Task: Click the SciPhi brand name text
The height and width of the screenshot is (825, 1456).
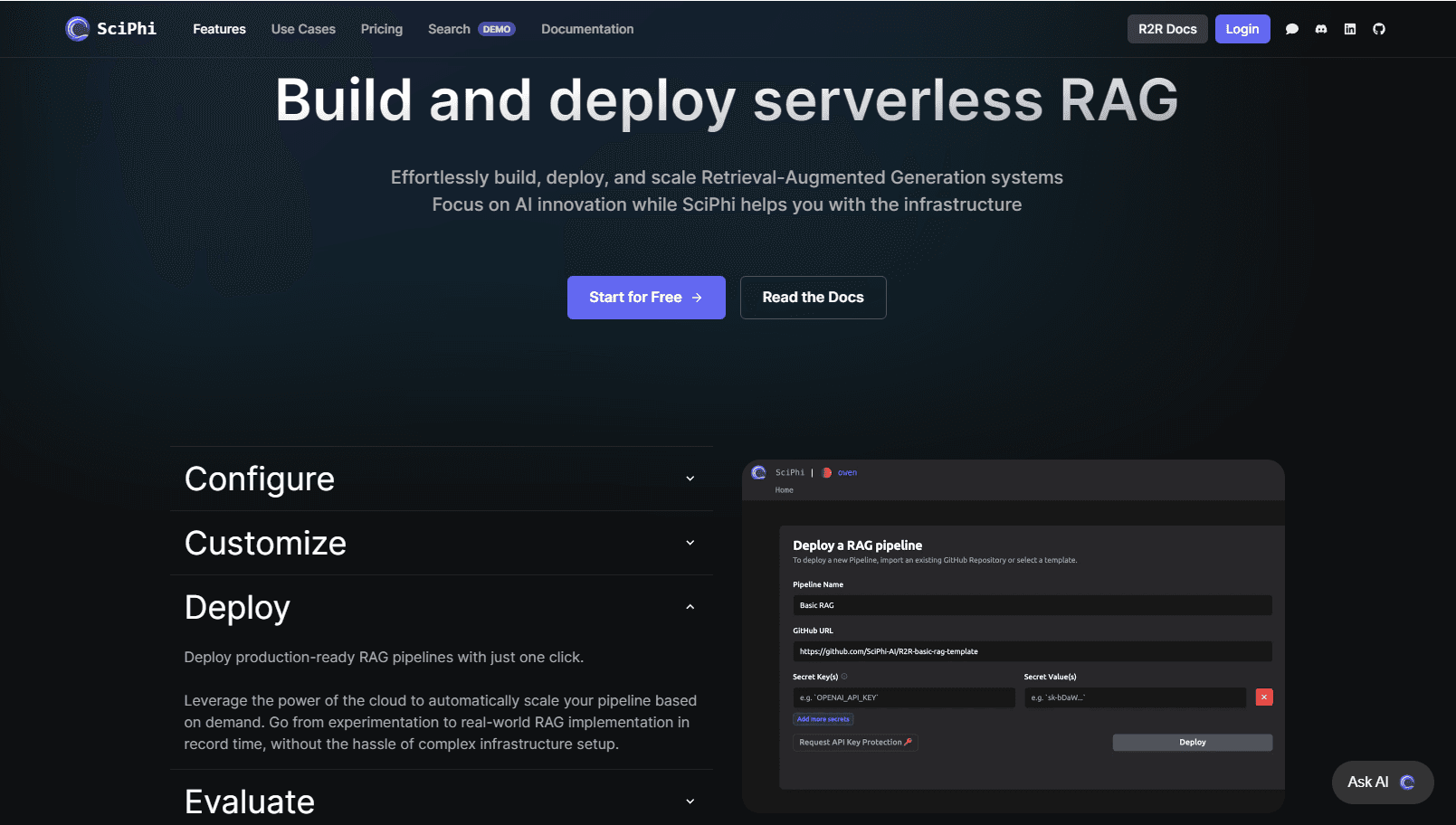Action: [x=127, y=29]
